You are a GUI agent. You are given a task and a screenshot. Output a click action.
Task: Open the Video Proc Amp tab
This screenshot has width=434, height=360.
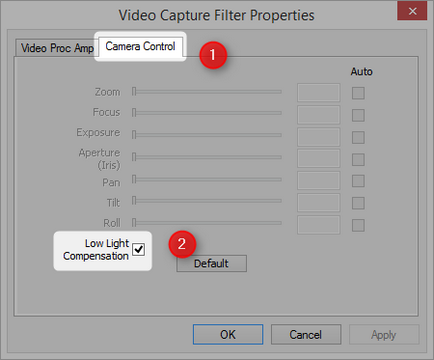click(57, 48)
